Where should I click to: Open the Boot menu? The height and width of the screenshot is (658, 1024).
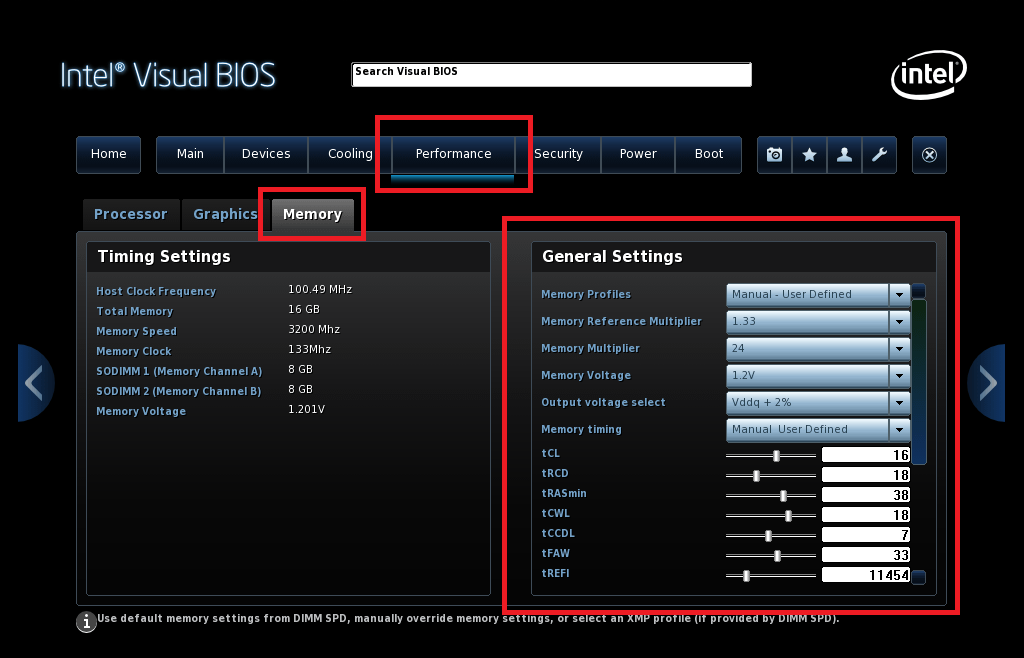point(709,155)
